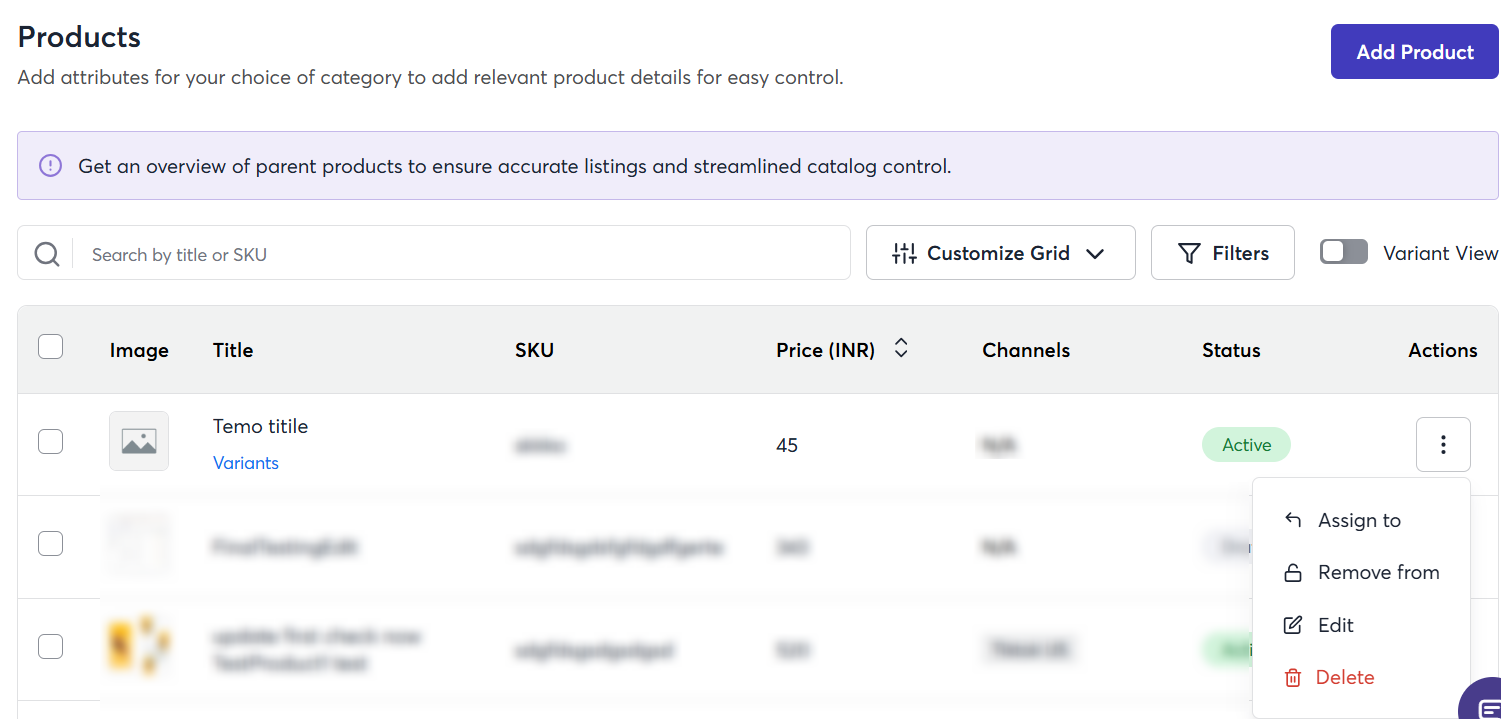This screenshot has height=719, width=1501.
Task: Click the Add Product button
Action: 1414,52
